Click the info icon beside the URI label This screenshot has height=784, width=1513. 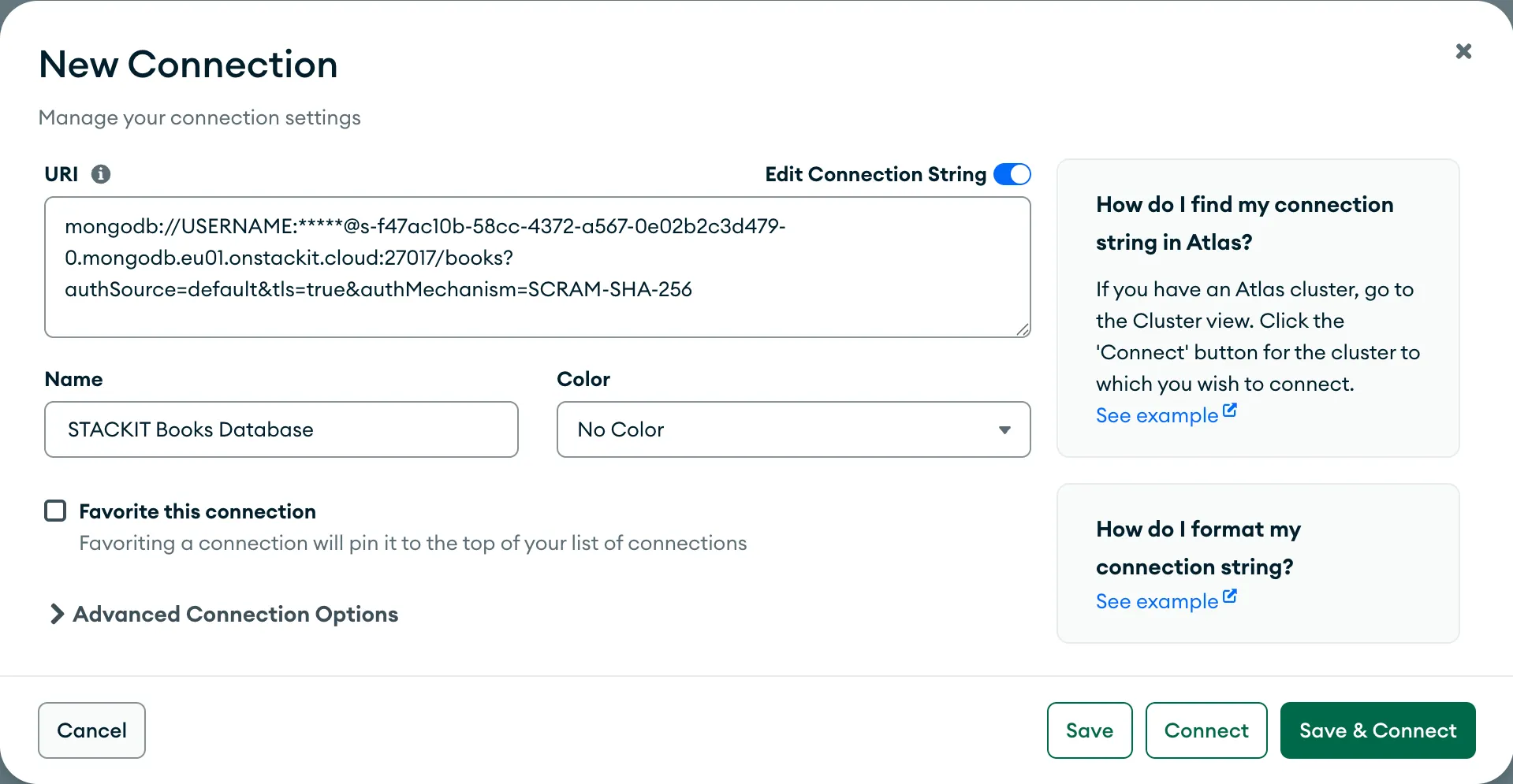click(101, 174)
